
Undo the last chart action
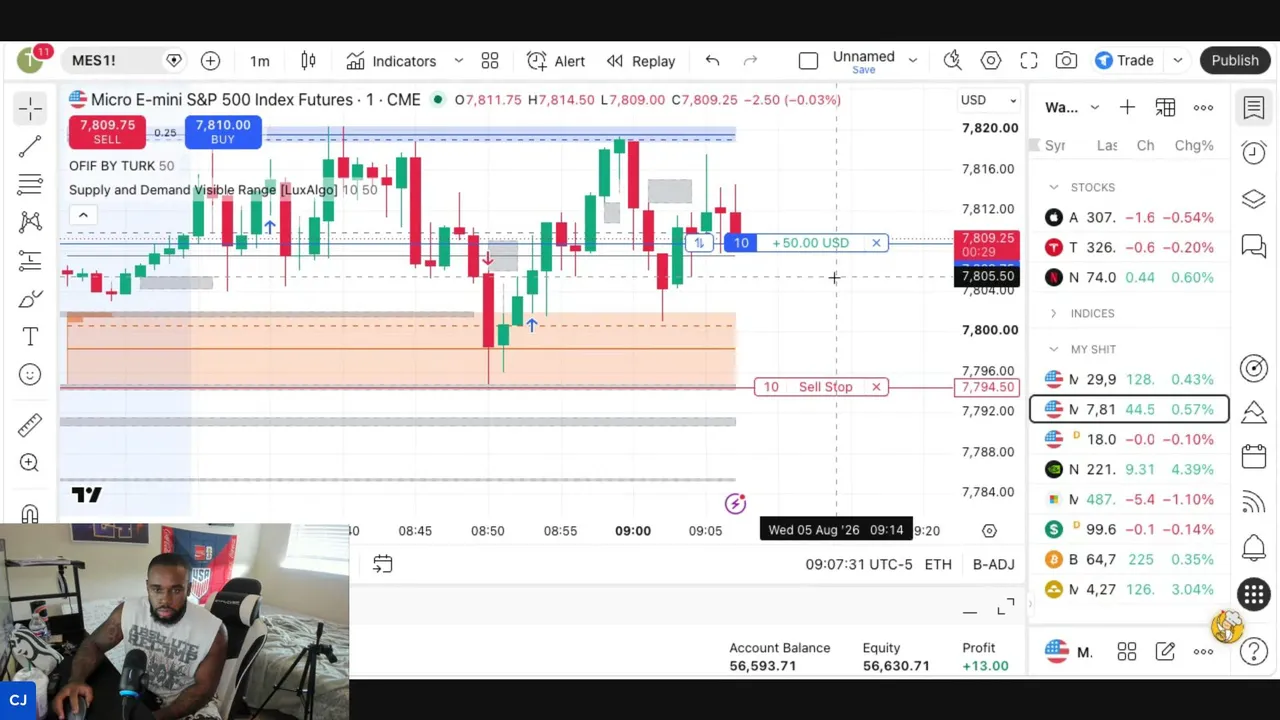click(x=712, y=61)
